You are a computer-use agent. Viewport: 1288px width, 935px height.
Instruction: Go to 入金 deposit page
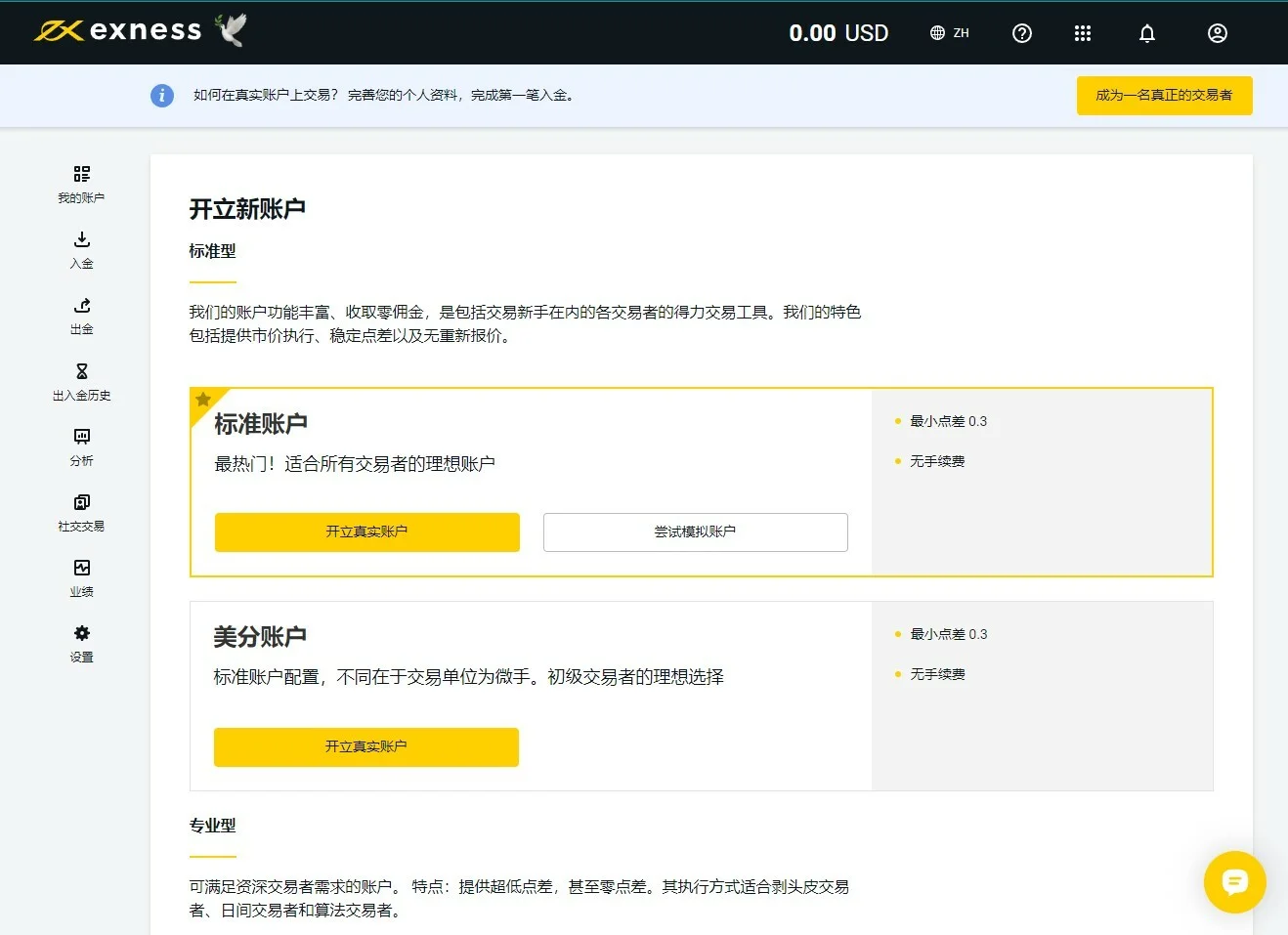pos(81,250)
